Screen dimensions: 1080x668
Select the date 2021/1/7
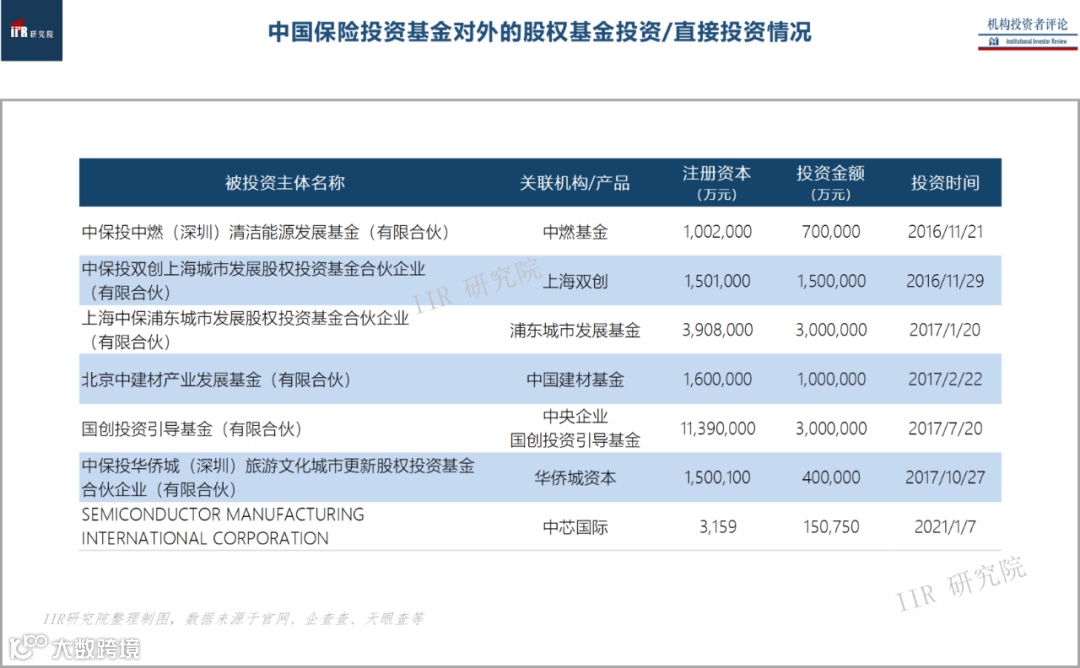[x=945, y=527]
